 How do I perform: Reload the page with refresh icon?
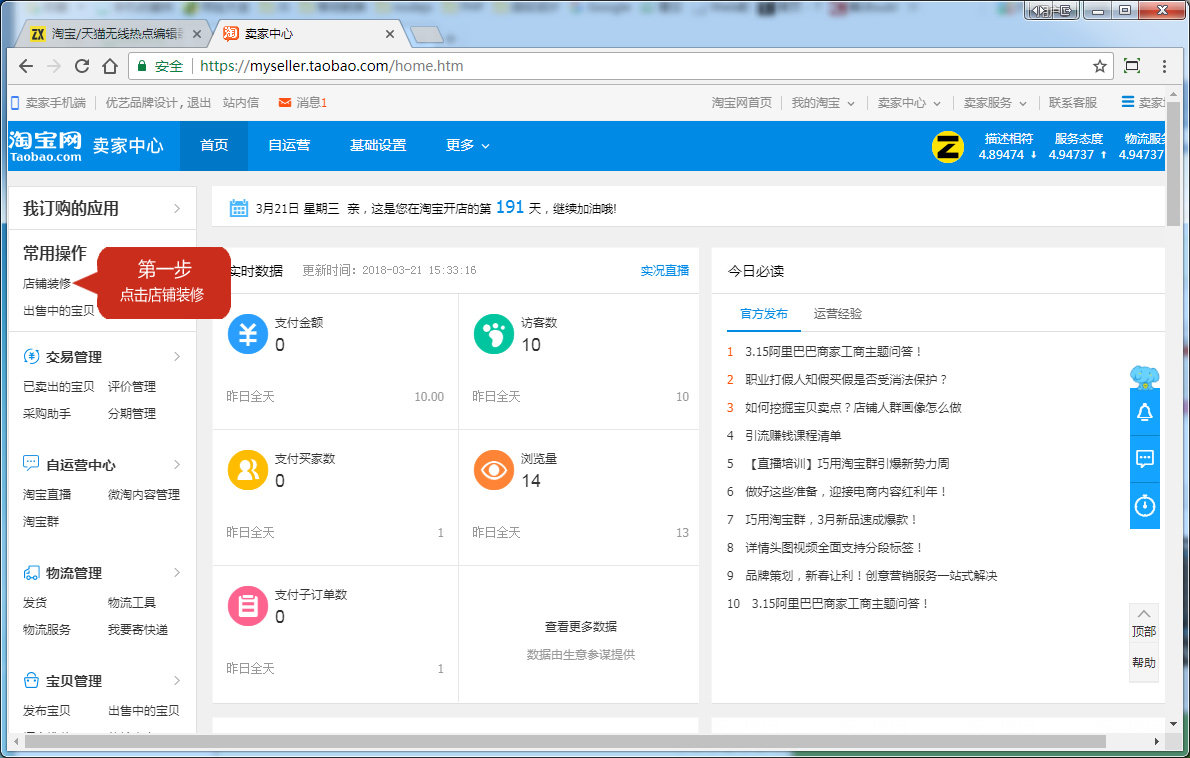[x=82, y=66]
